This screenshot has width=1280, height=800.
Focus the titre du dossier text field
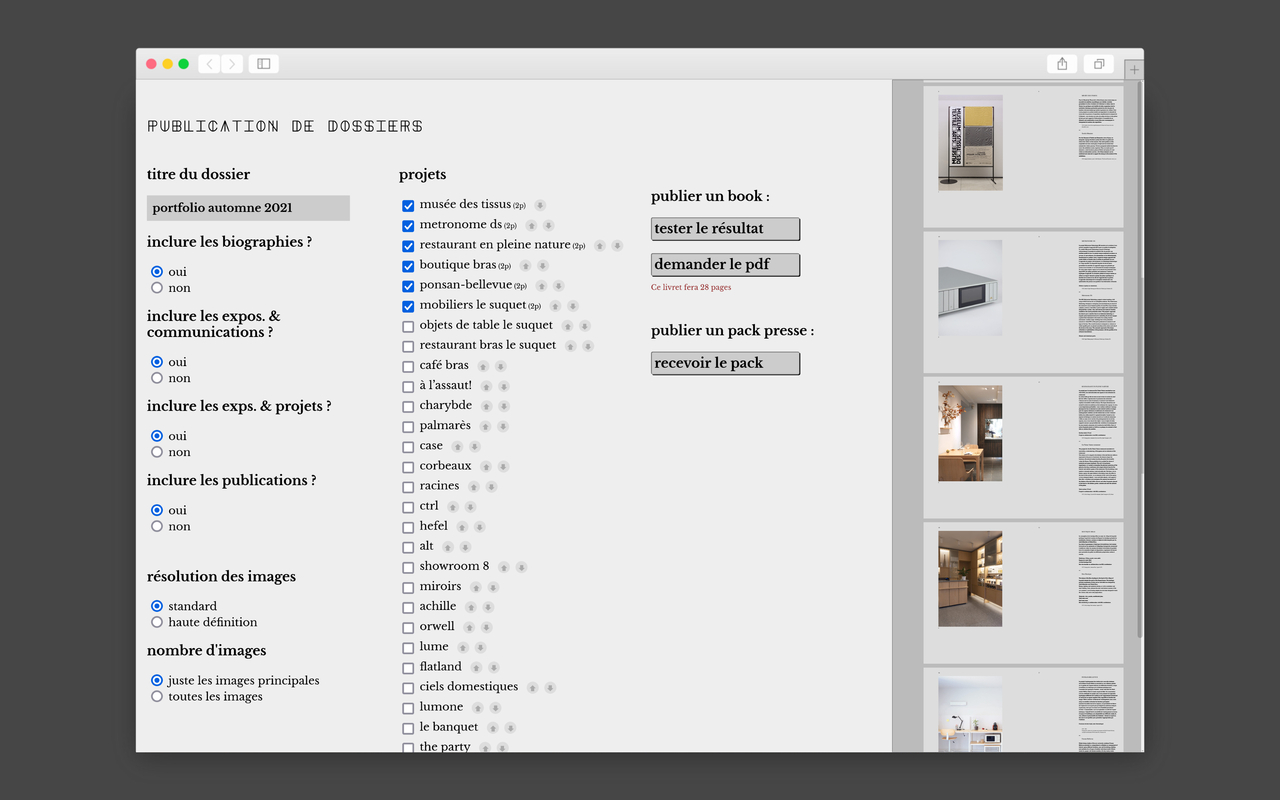click(248, 208)
